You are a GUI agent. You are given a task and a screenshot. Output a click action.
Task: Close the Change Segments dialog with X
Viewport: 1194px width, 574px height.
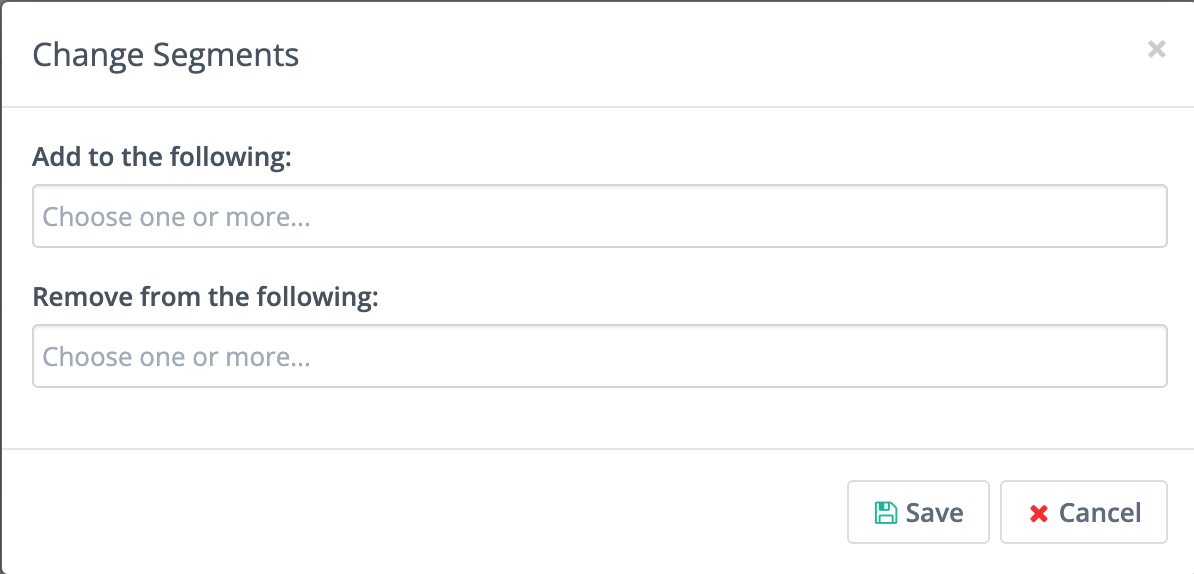tap(1156, 49)
